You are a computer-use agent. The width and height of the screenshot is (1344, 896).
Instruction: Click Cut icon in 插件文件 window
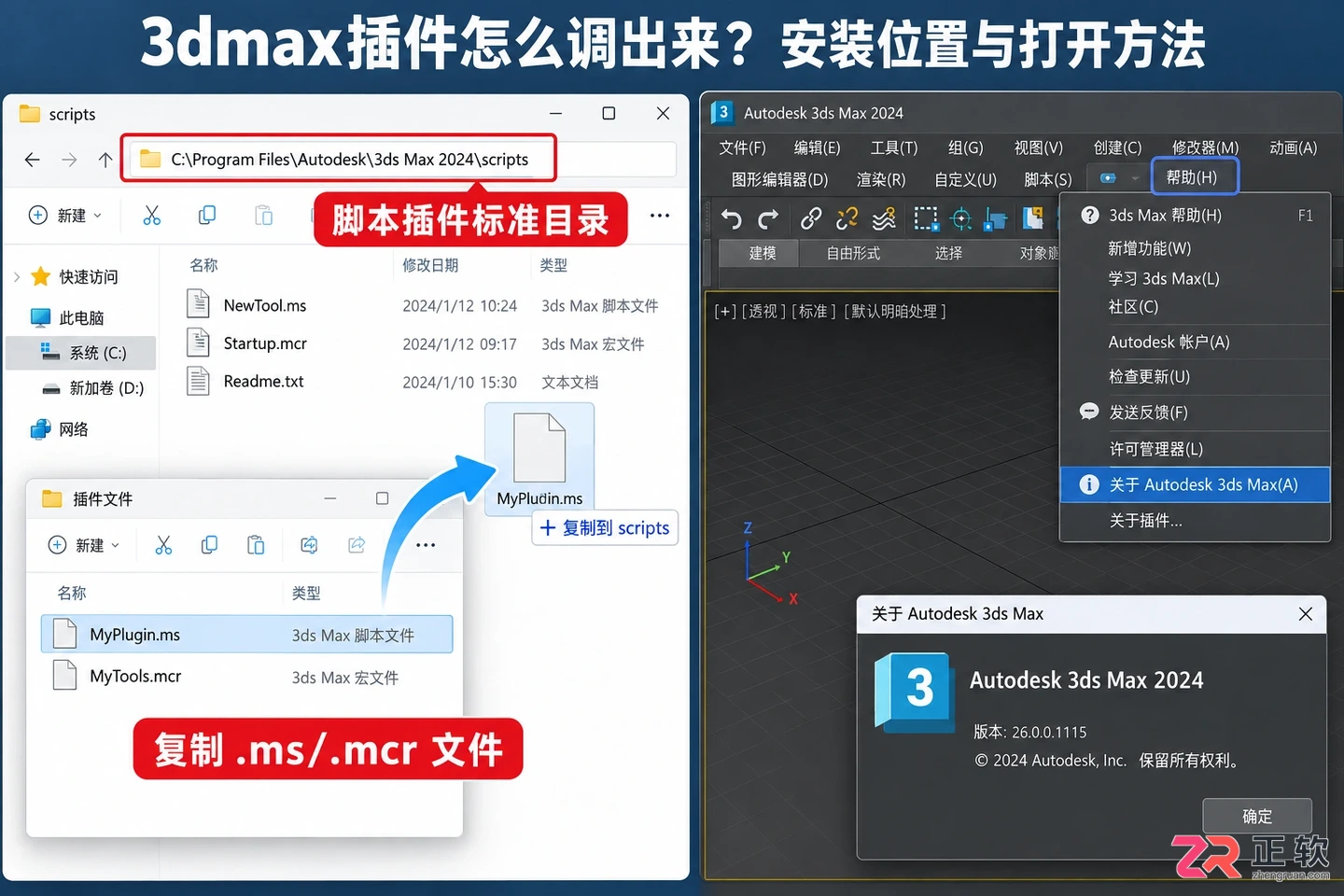coord(163,545)
